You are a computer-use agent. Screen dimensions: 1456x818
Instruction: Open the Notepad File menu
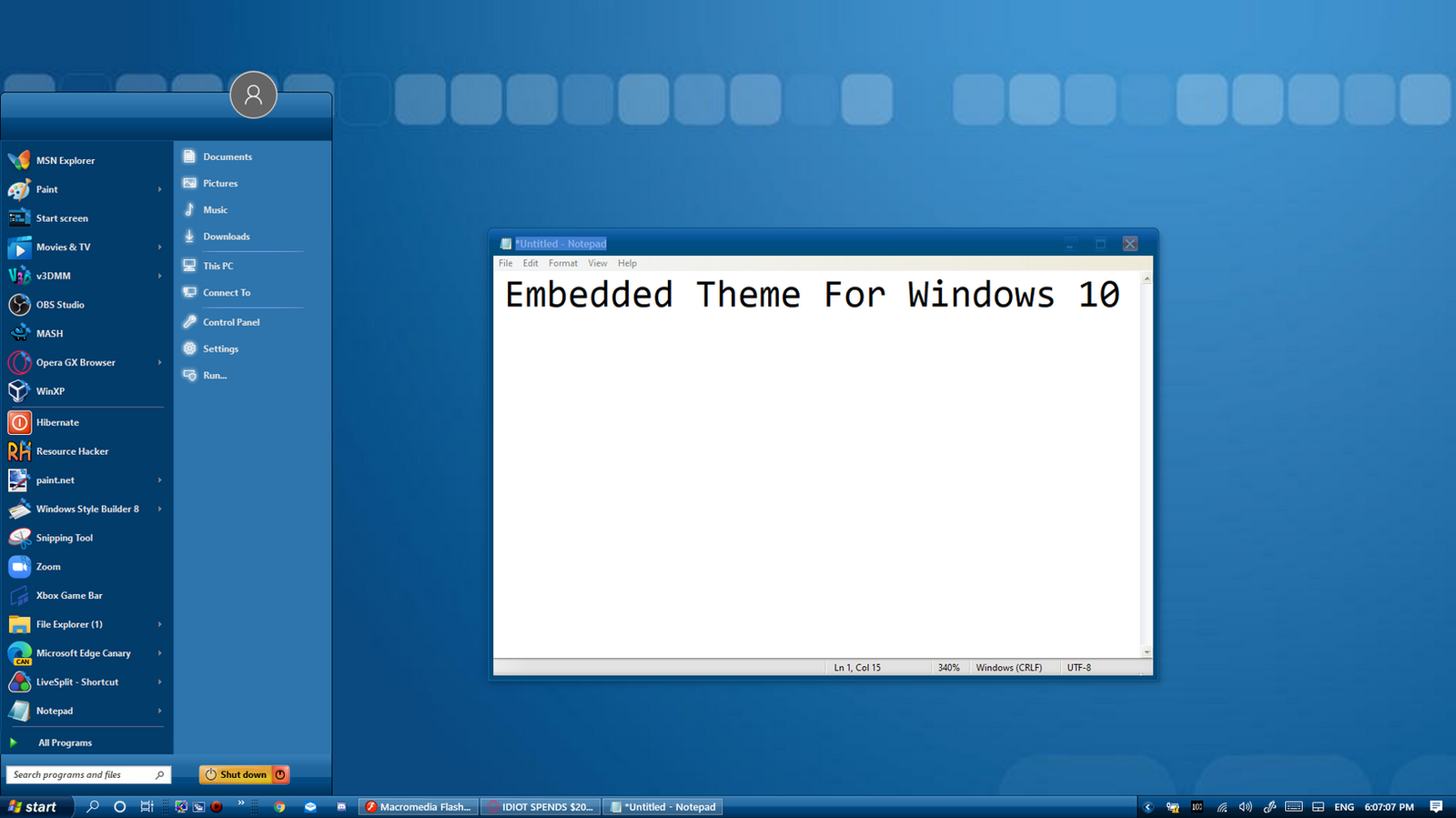(505, 263)
